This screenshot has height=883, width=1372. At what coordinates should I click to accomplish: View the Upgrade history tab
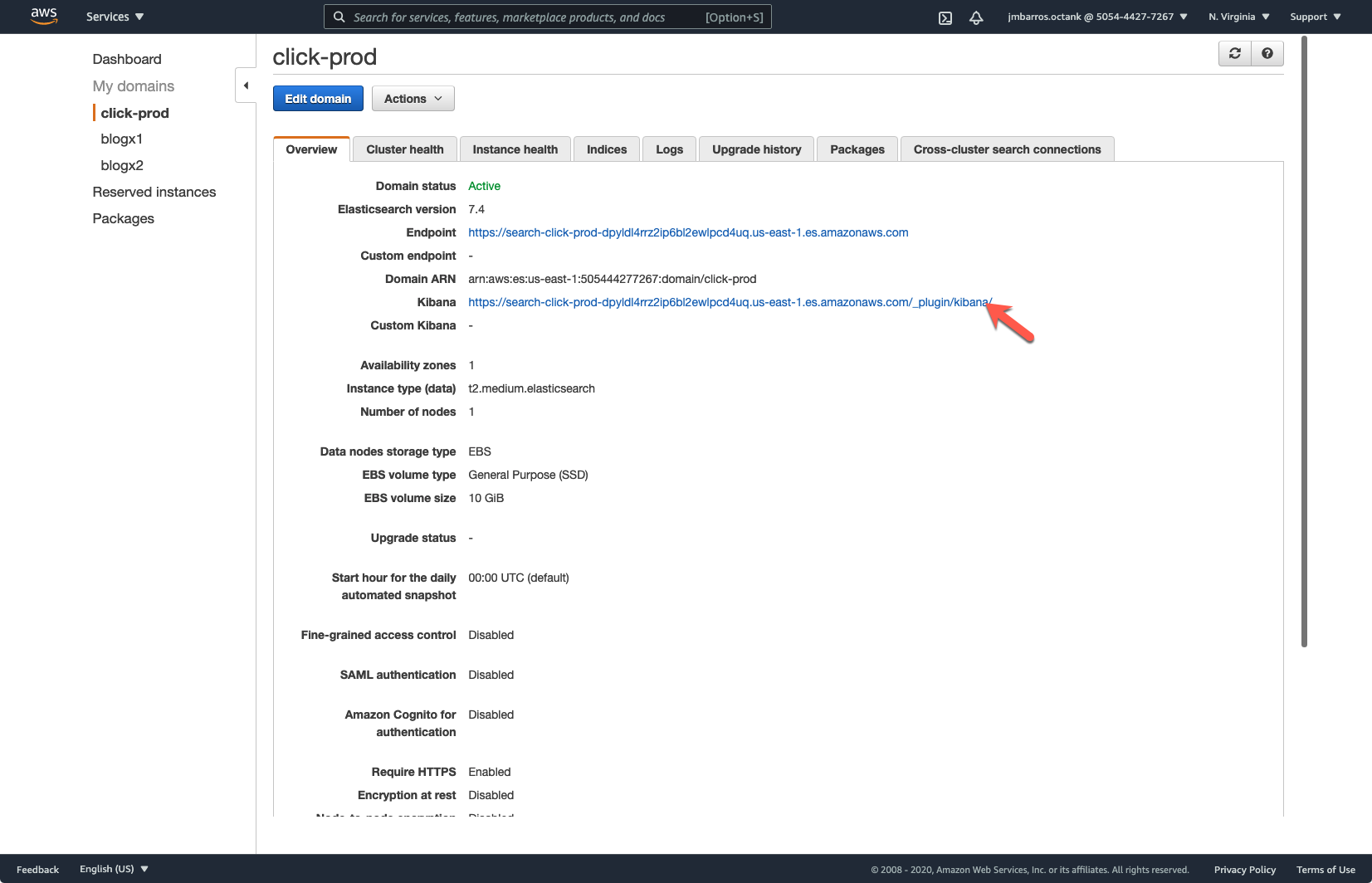tap(757, 149)
